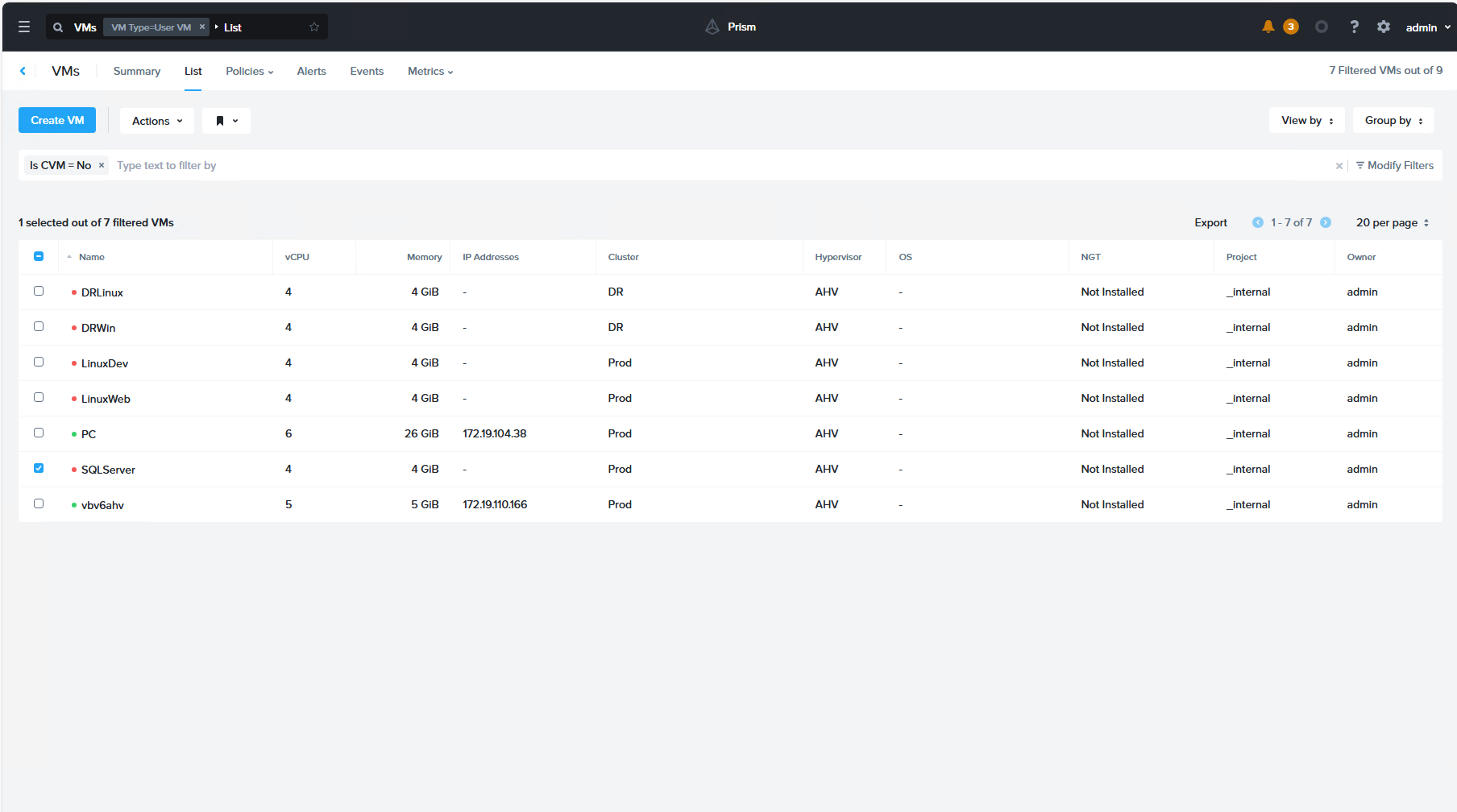Screen dimensions: 1457x812
Task: Expand the Policies tab menu
Action: [250, 71]
